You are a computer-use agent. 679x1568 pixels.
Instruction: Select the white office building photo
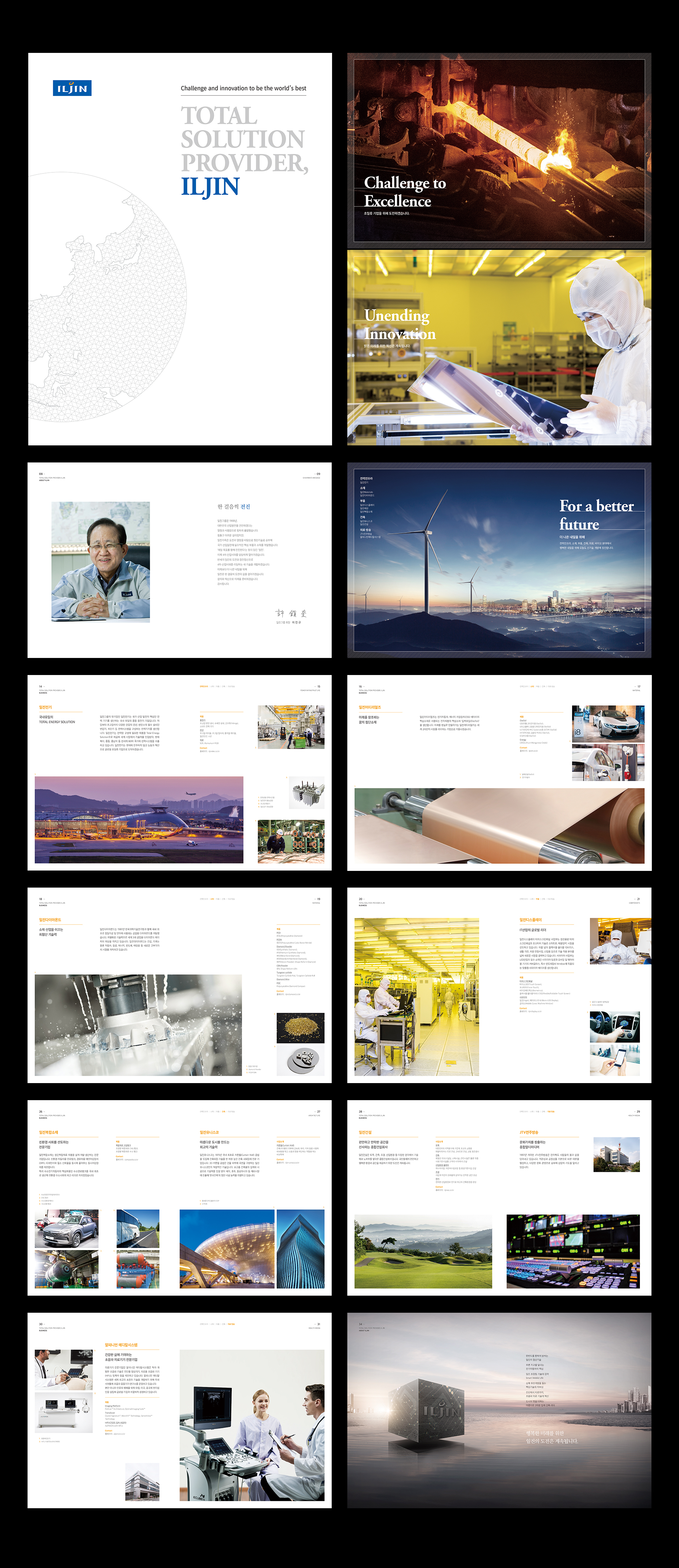[142, 1482]
